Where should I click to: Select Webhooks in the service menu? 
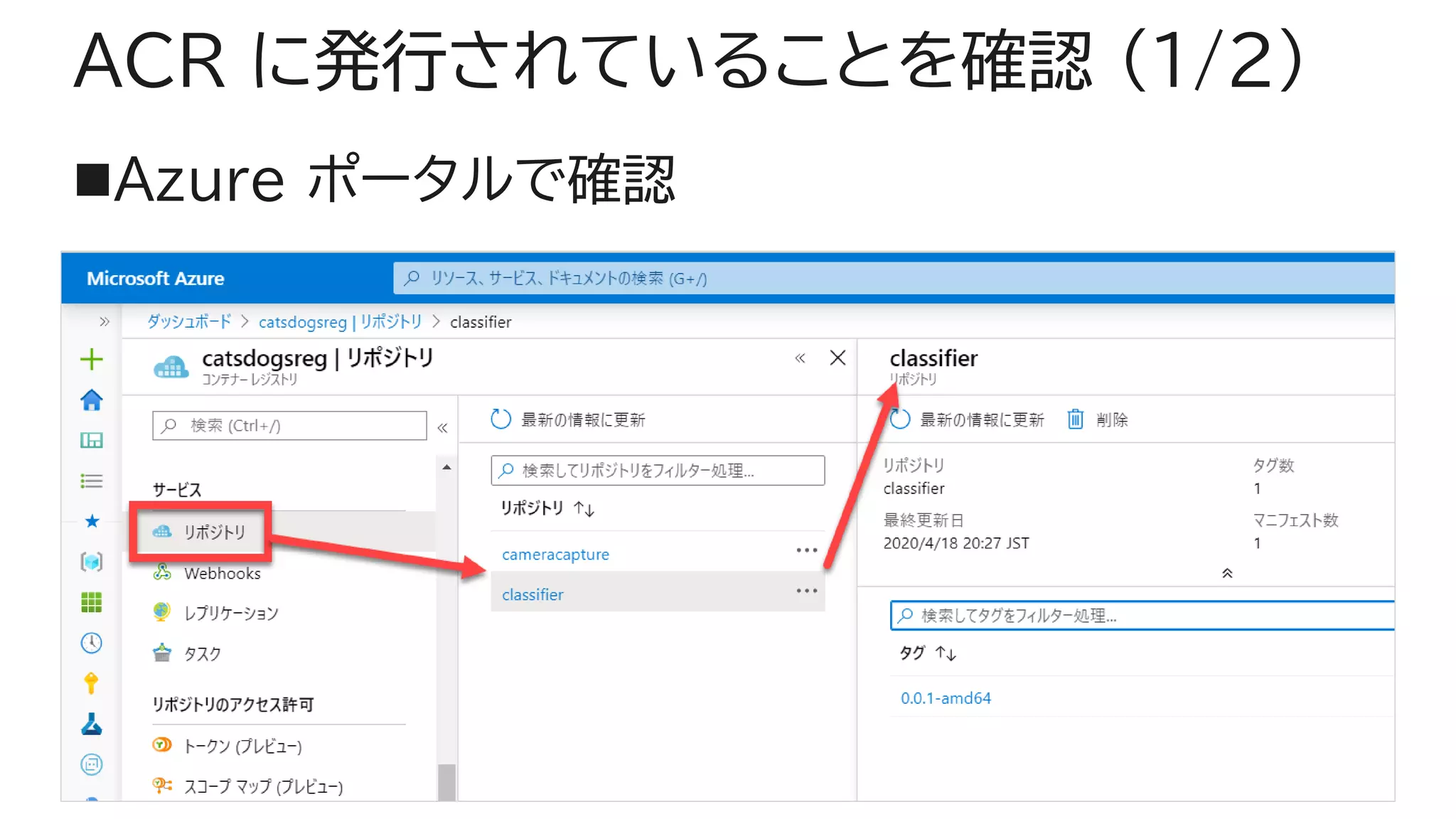222,573
